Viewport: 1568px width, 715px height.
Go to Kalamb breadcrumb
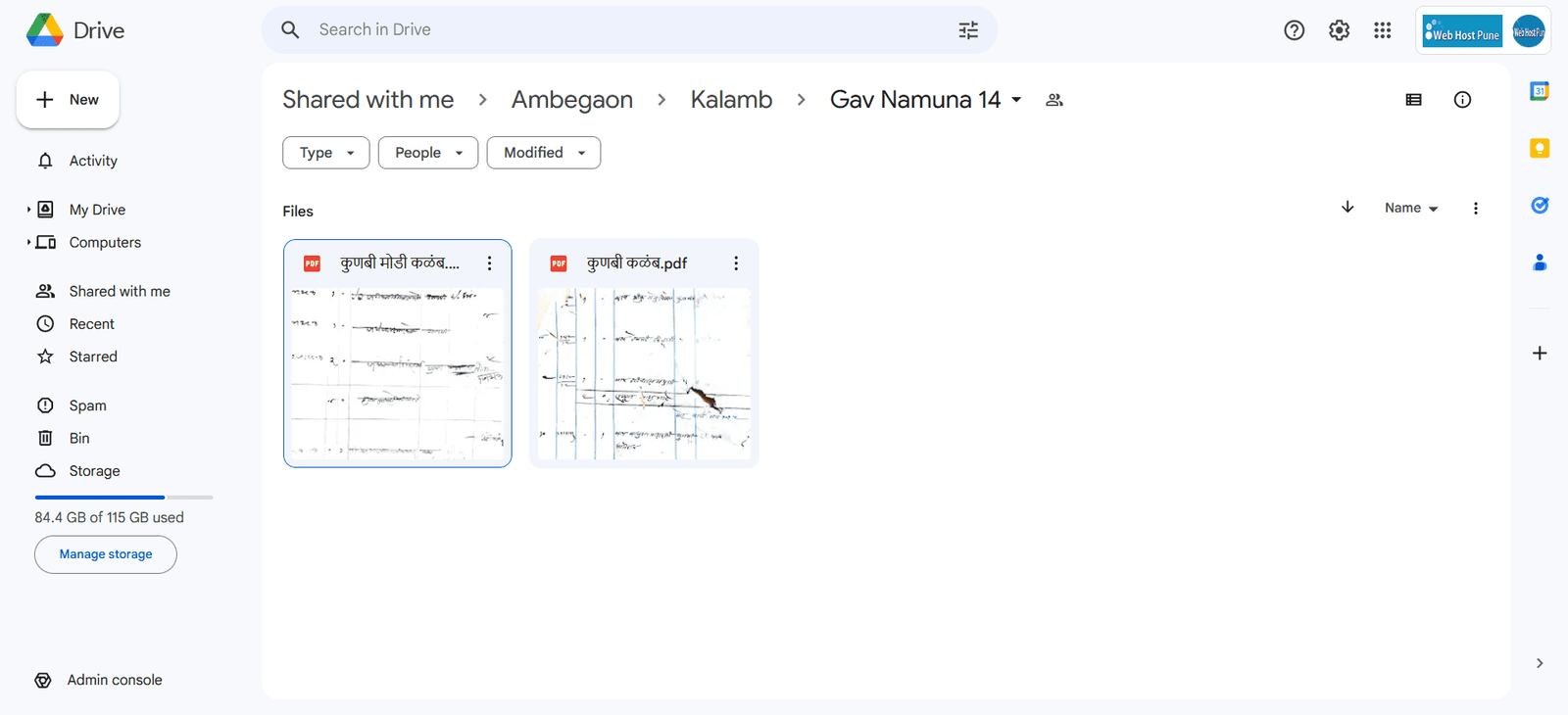click(731, 100)
